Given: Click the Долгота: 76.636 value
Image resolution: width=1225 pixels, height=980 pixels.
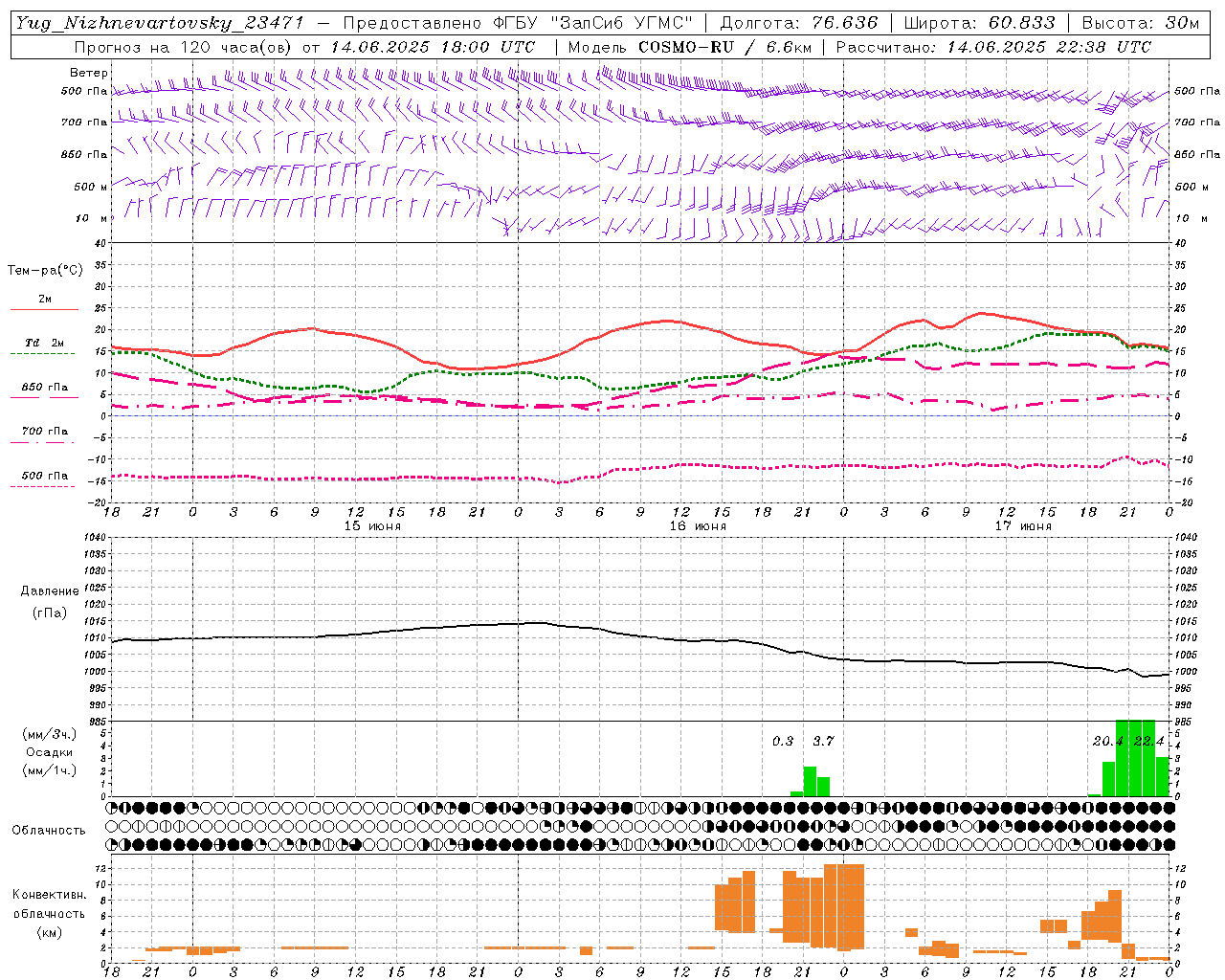Looking at the screenshot, I should [x=799, y=23].
